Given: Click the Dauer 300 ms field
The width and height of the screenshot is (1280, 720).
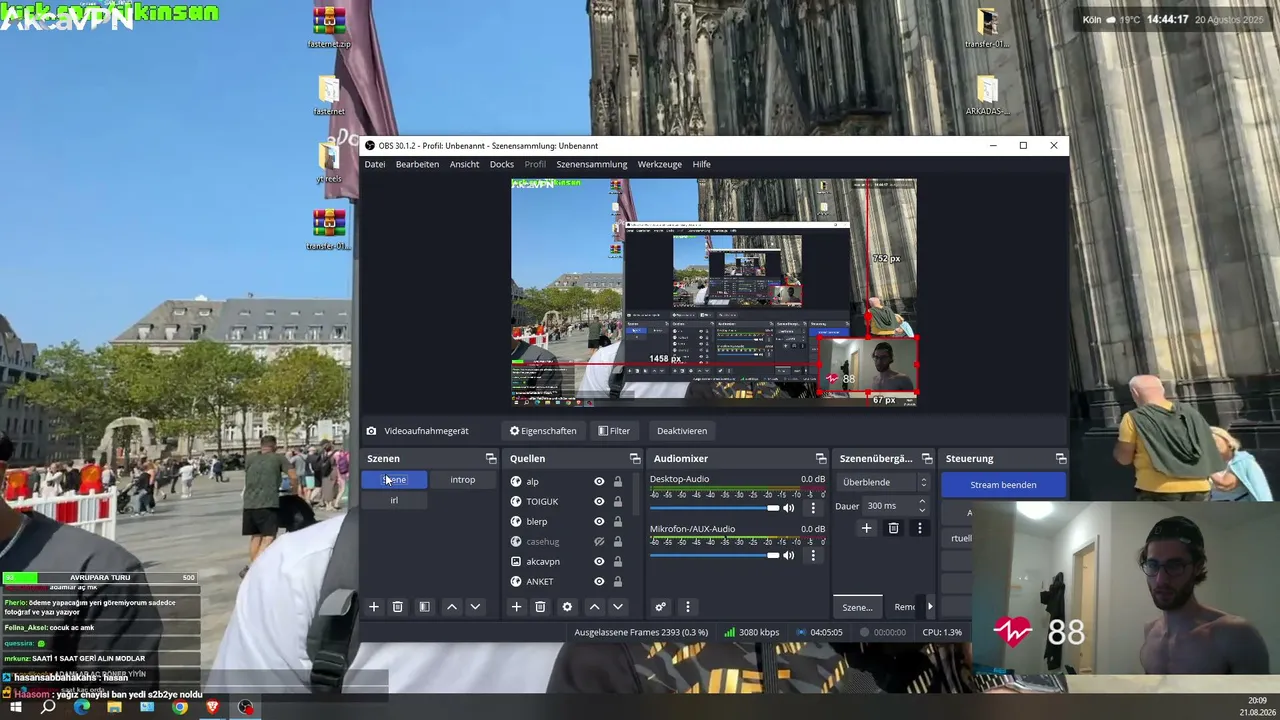Looking at the screenshot, I should (897, 506).
